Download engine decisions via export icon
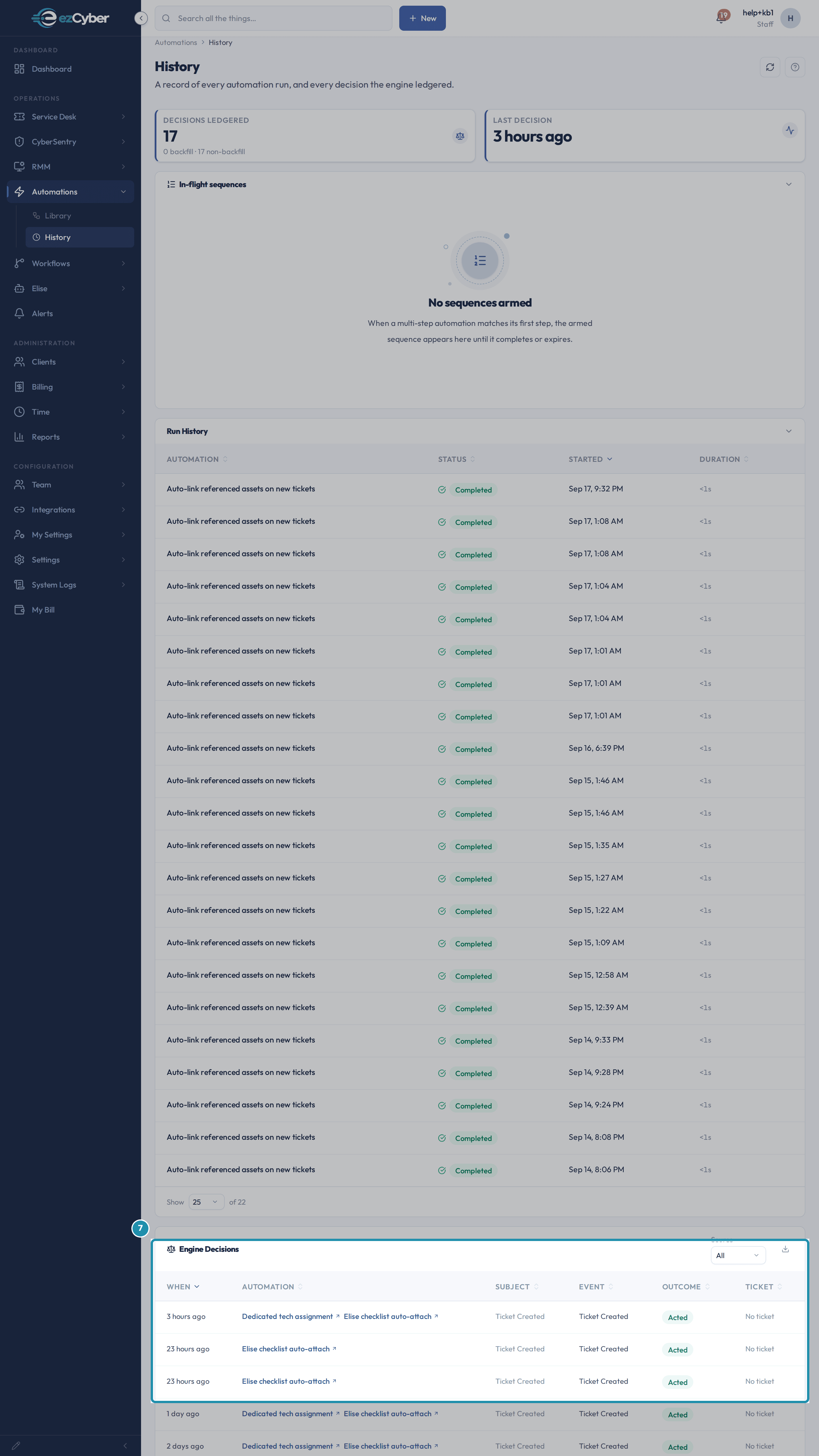 pyautogui.click(x=785, y=1249)
